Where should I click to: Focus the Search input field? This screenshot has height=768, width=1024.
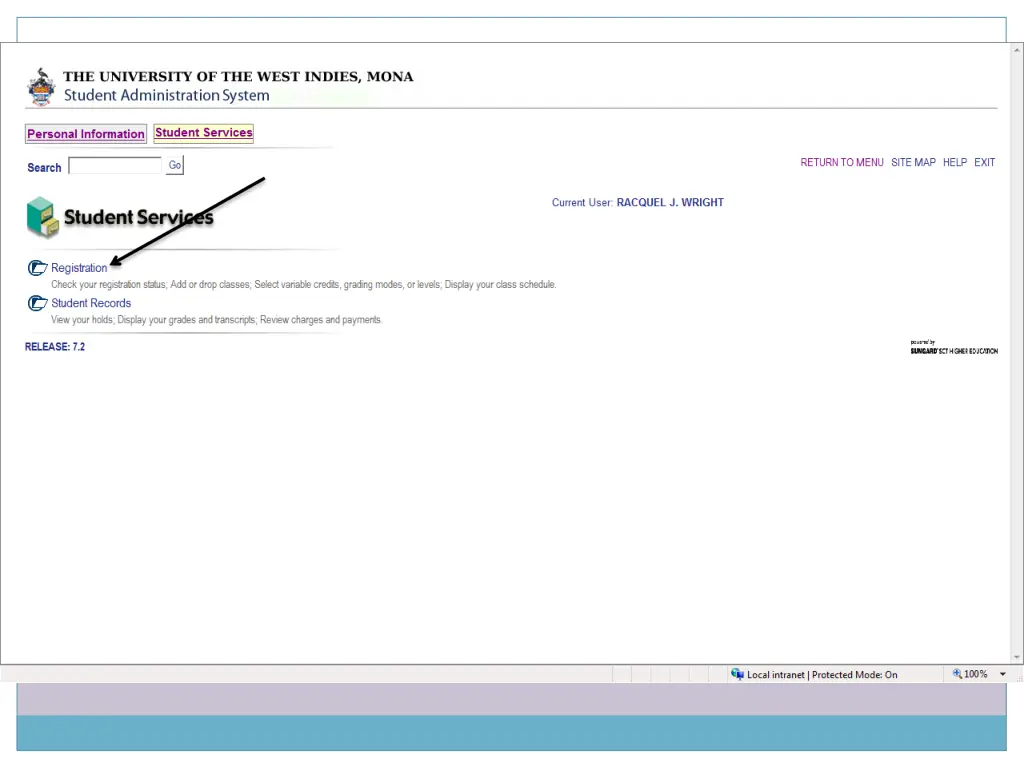(115, 166)
